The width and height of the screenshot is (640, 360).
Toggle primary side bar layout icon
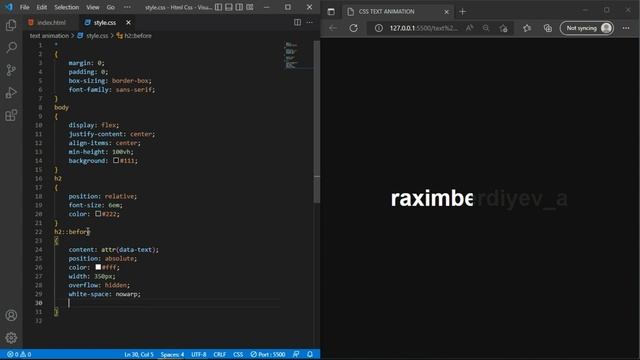219,7
